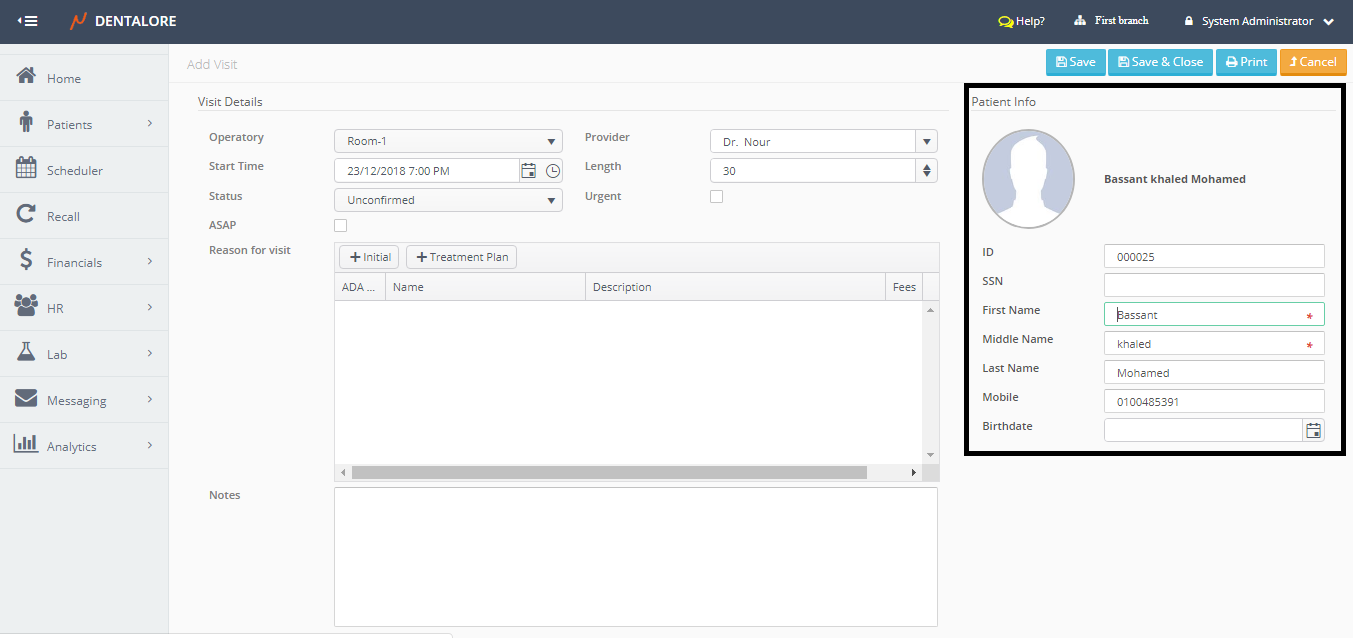Click the Help speech bubble icon
The image size is (1353, 638).
click(x=1005, y=21)
